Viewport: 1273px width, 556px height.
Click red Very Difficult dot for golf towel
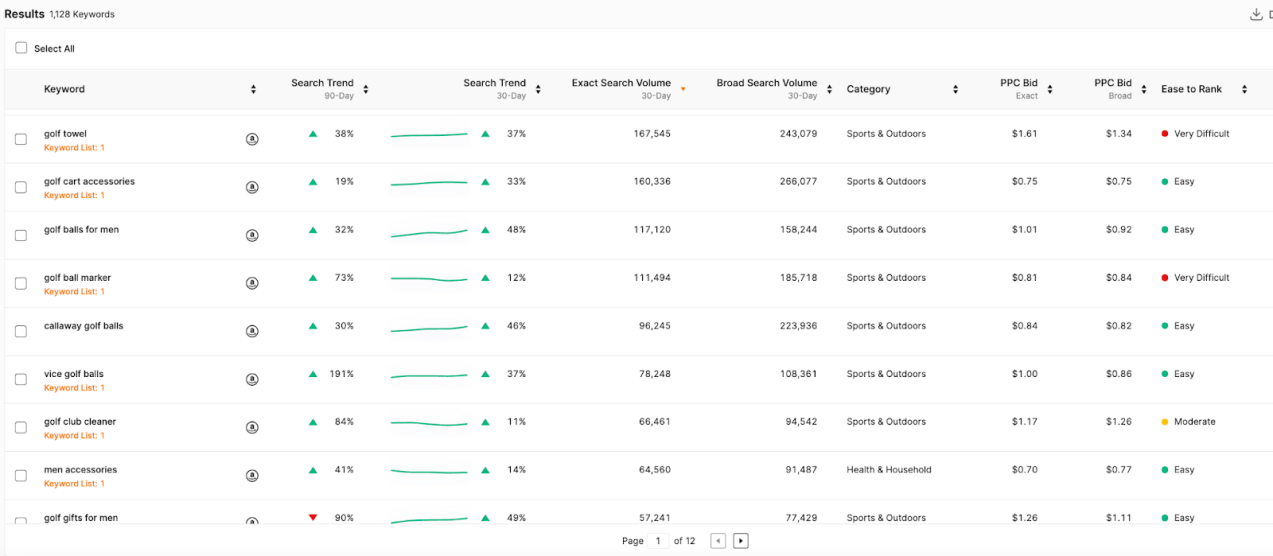[x=1165, y=134]
